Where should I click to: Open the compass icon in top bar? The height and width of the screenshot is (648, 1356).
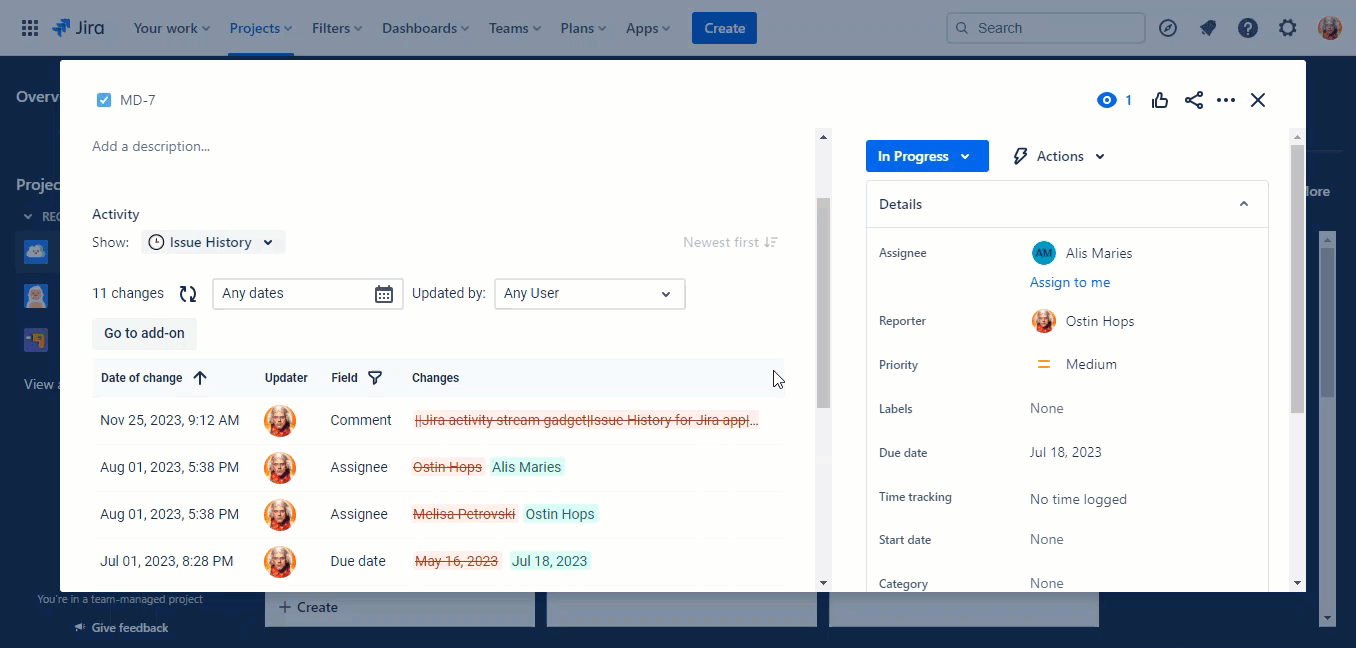tap(1168, 28)
